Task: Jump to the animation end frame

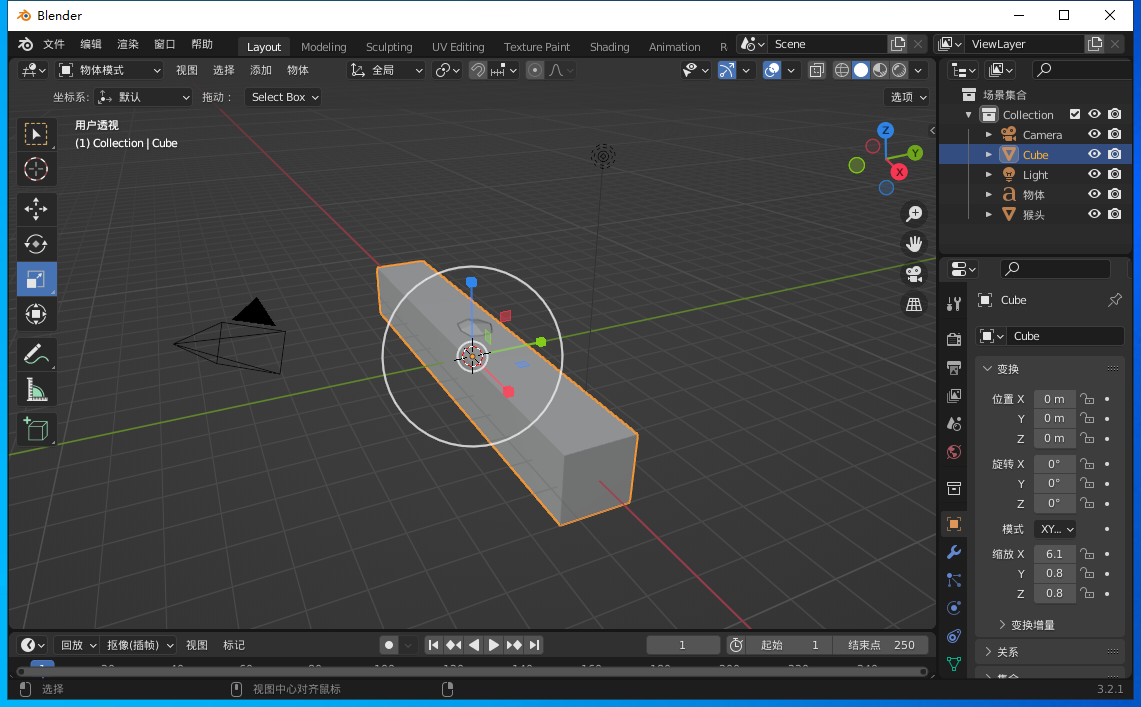Action: click(x=534, y=645)
